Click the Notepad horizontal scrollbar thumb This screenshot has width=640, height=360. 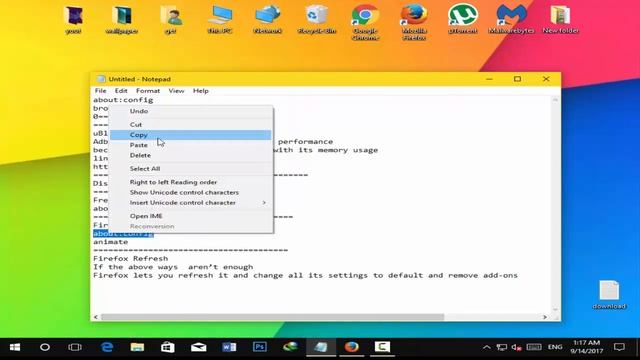[272, 317]
